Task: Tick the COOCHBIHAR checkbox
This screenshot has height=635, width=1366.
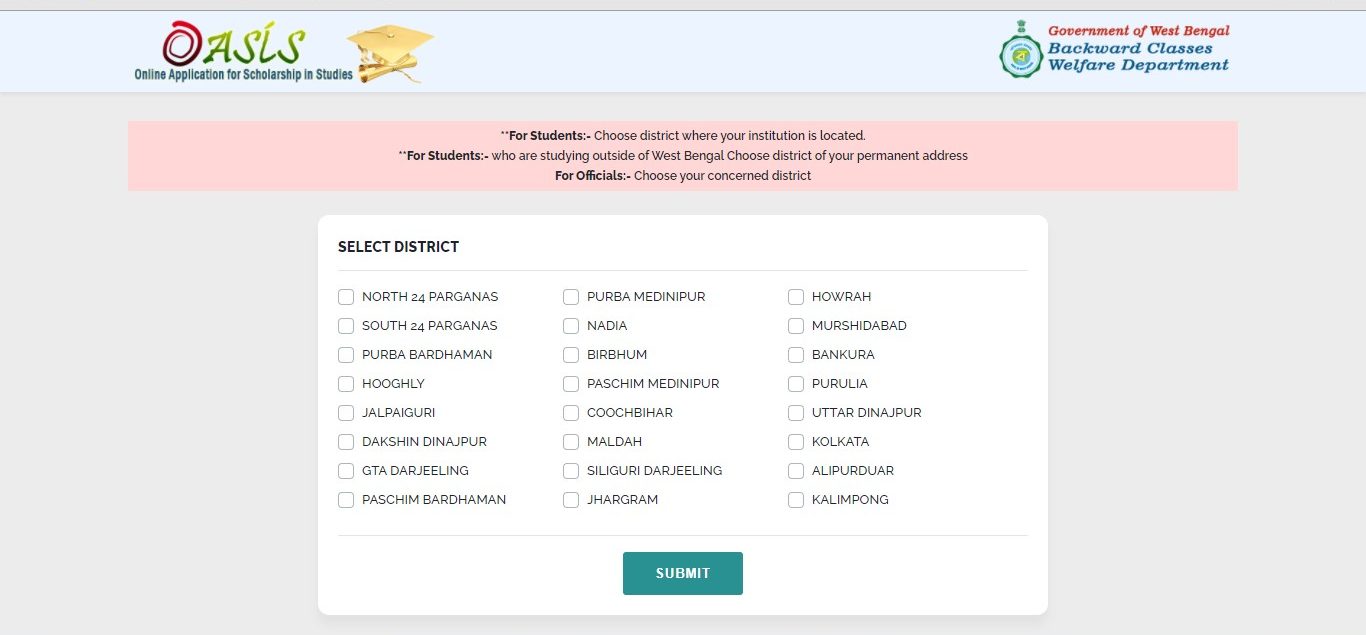Action: pyautogui.click(x=570, y=412)
